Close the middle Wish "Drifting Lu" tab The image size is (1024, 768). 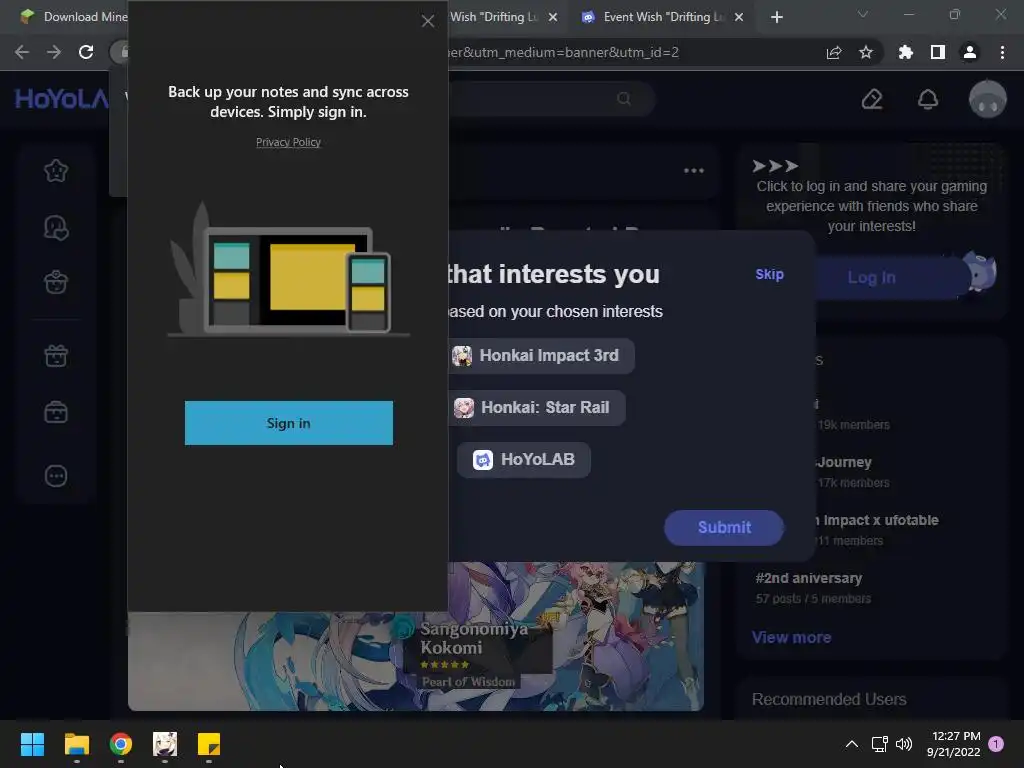coord(553,17)
